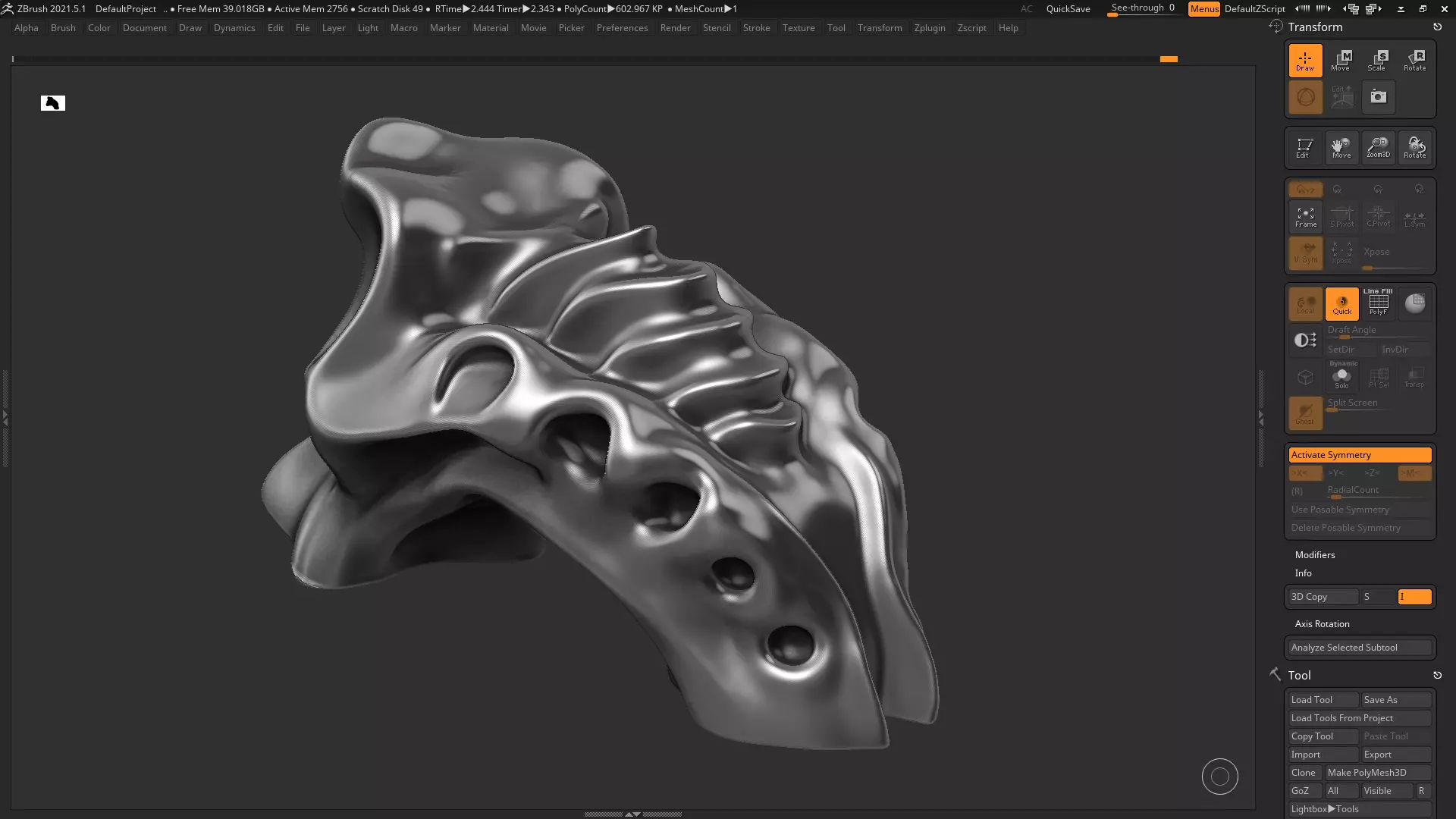Toggle PolyF Line Fill display
1456x819 pixels.
tap(1378, 304)
